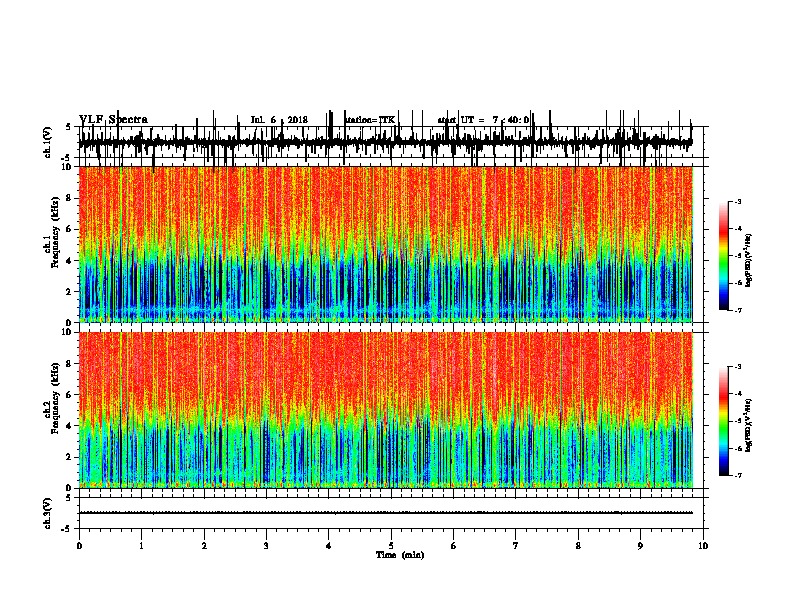This screenshot has height=612, width=792.
Task: Click the time axis tick label "9"
Action: tap(640, 546)
